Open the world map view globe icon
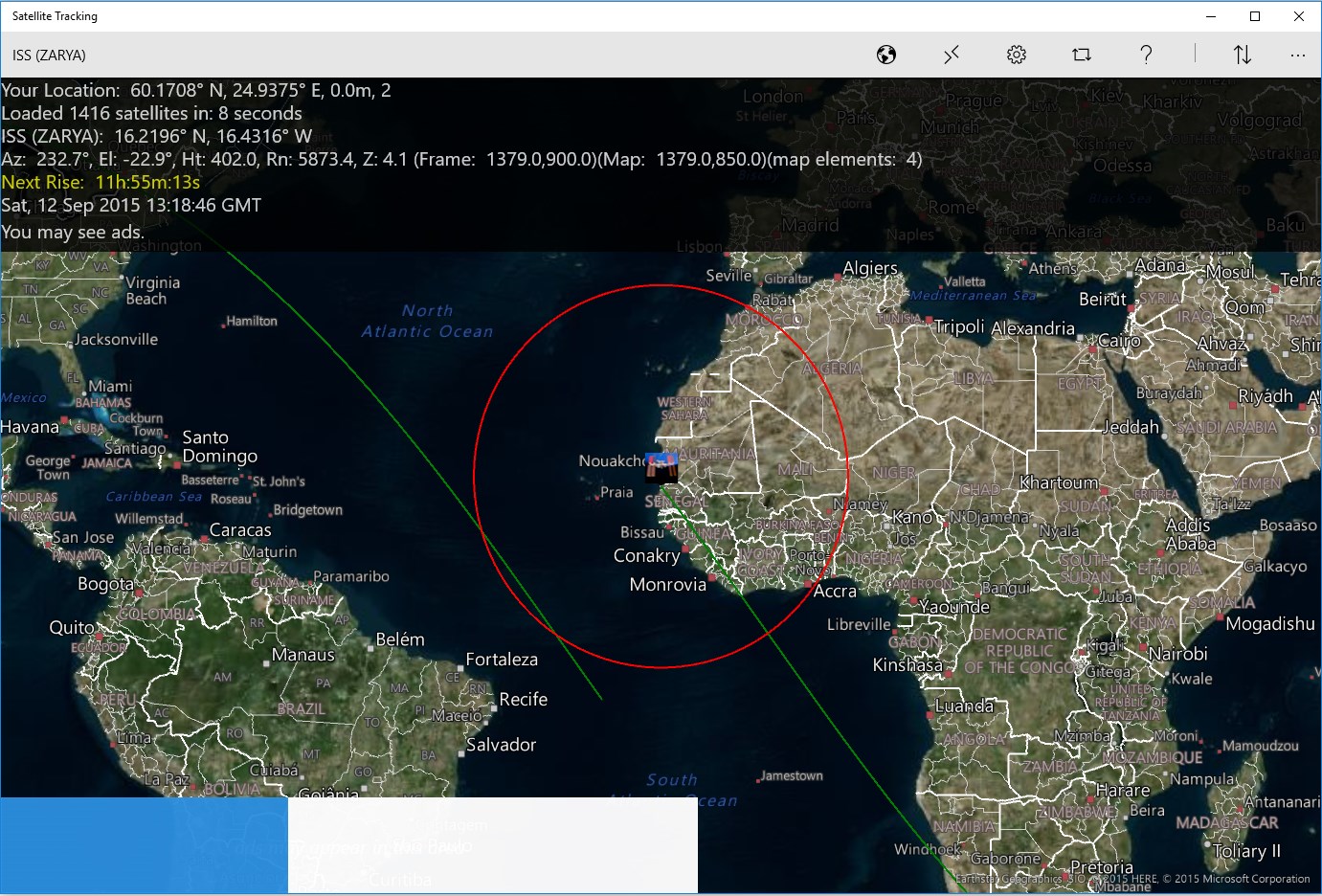Viewport: 1322px width, 896px height. (885, 55)
